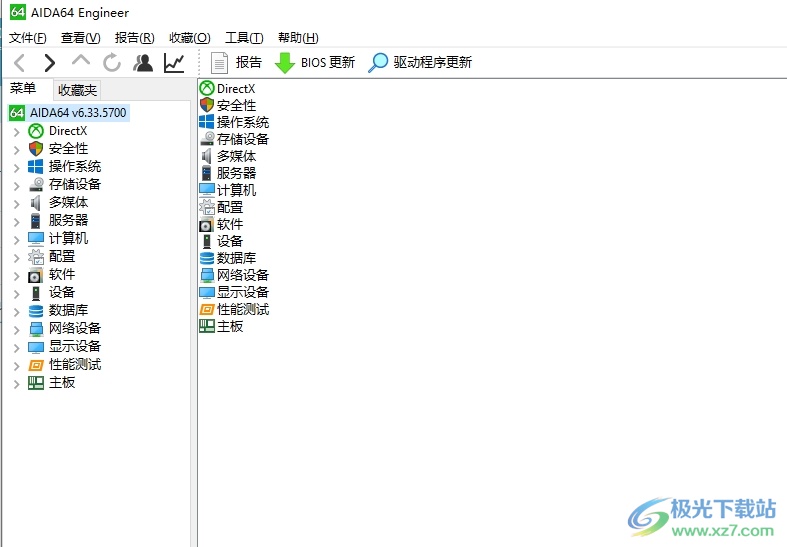Expand the 软件 tree node
Viewport: 787px width, 547px height.
[17, 276]
